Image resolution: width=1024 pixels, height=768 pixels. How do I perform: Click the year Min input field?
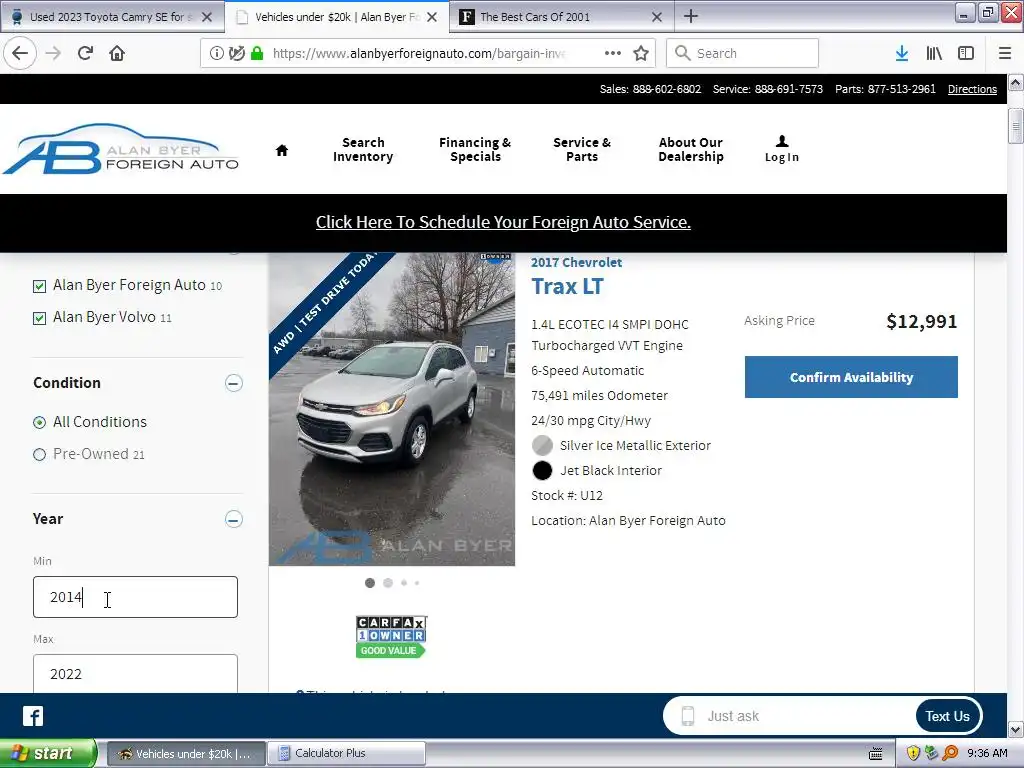135,597
